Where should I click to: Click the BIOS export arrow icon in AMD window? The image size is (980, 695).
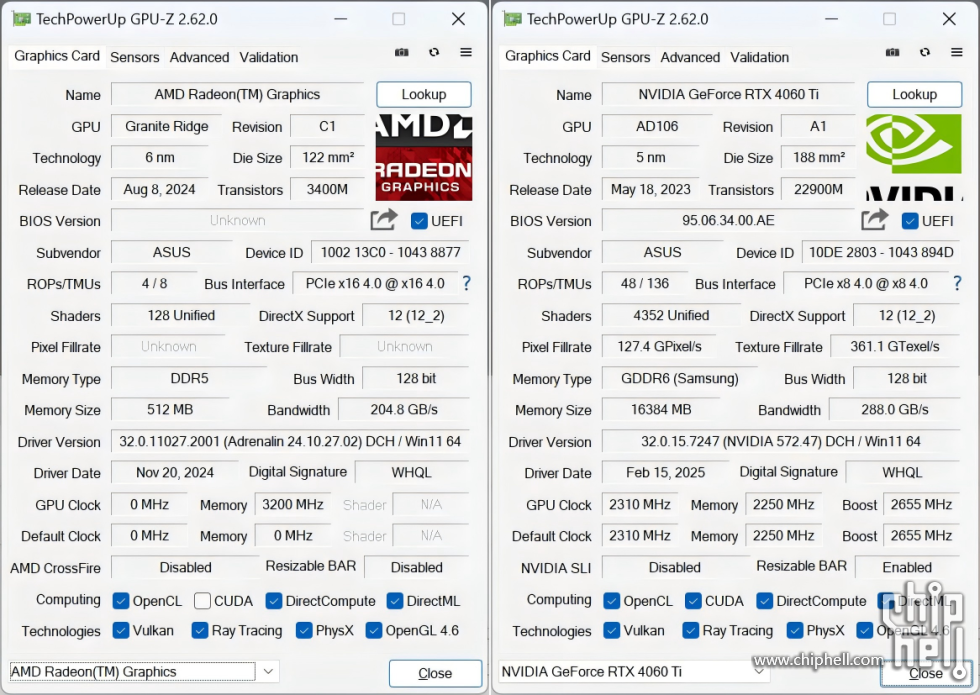click(x=384, y=220)
